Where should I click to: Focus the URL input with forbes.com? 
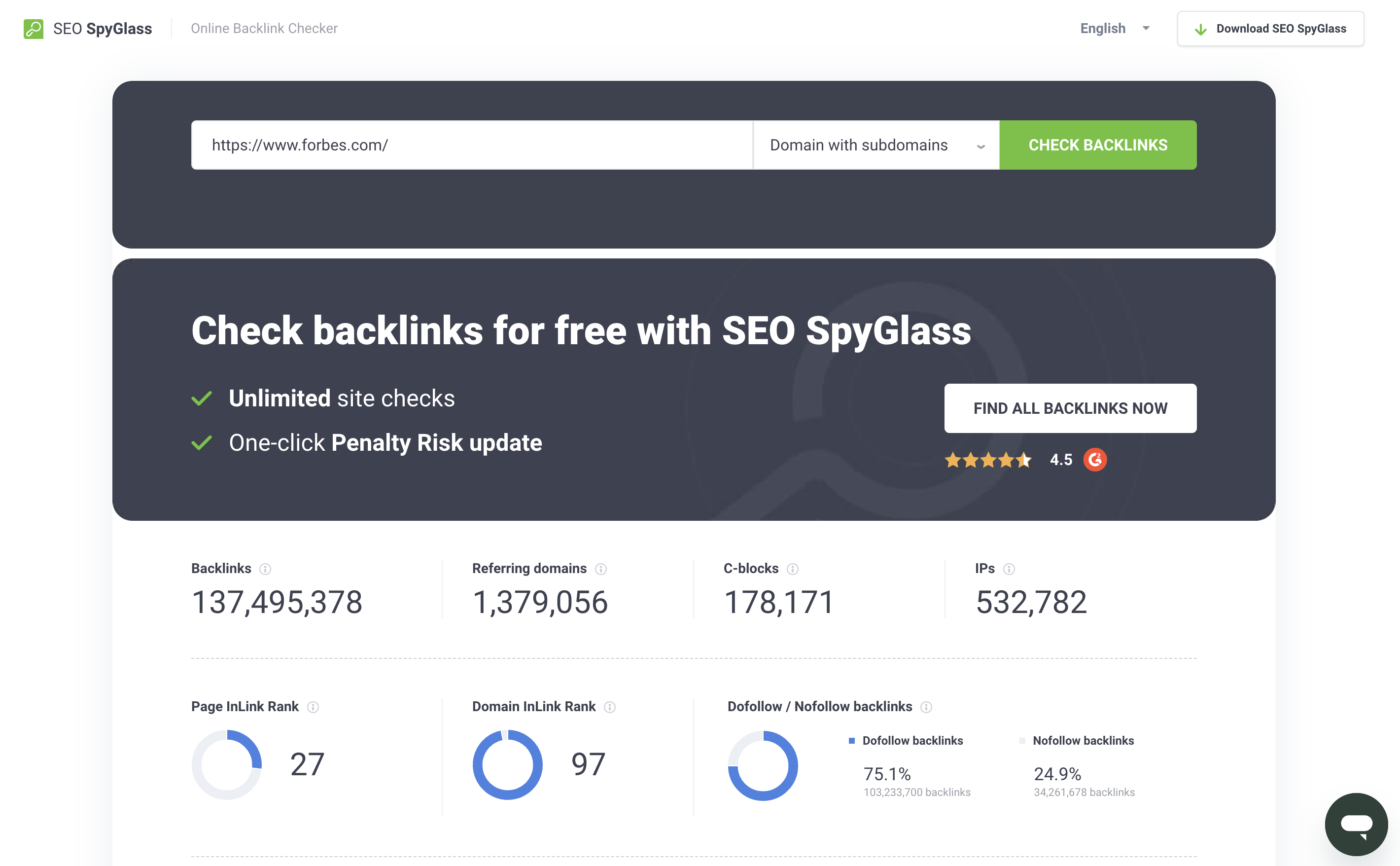pos(472,145)
